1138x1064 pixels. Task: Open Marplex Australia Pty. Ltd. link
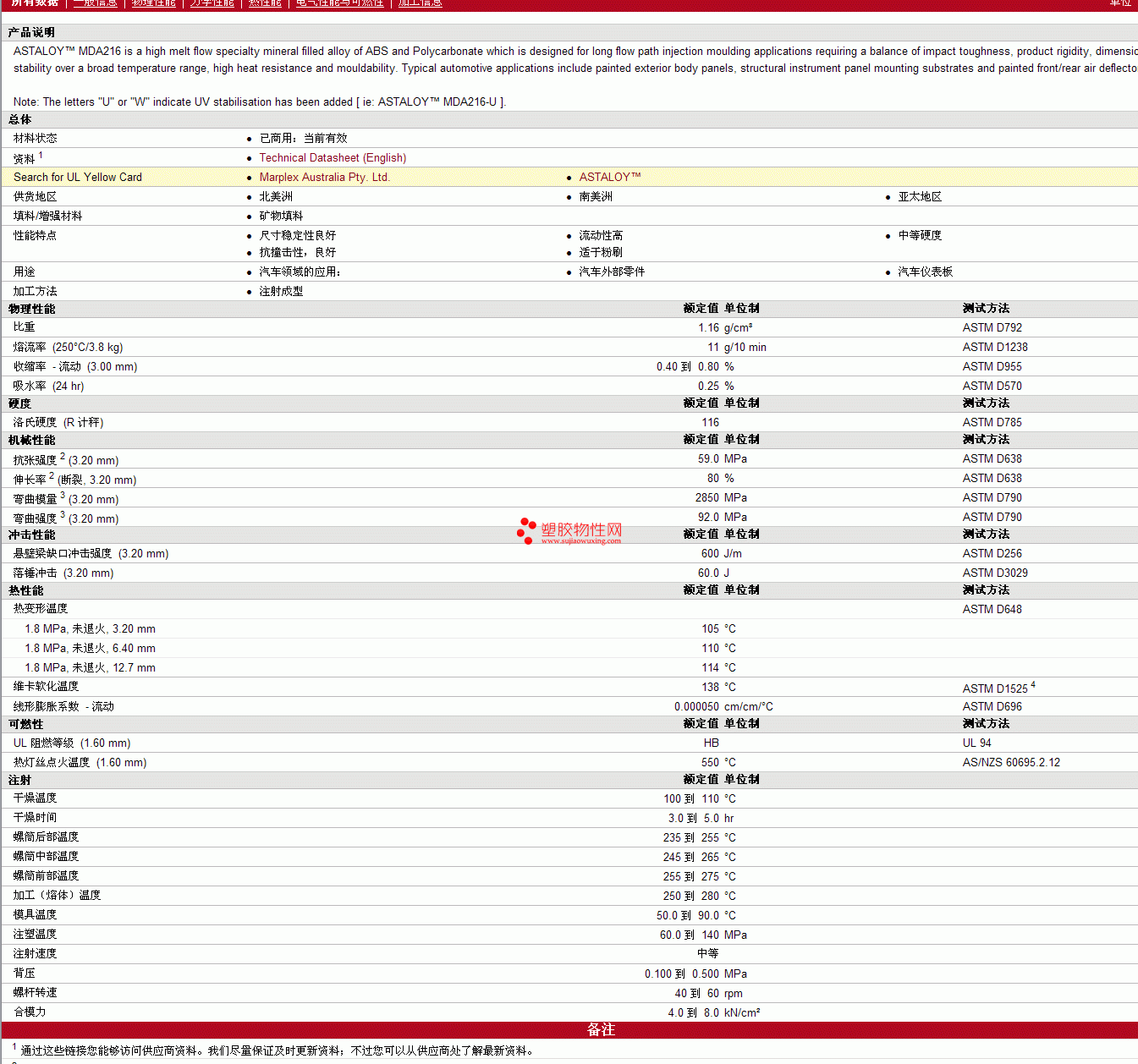324,178
